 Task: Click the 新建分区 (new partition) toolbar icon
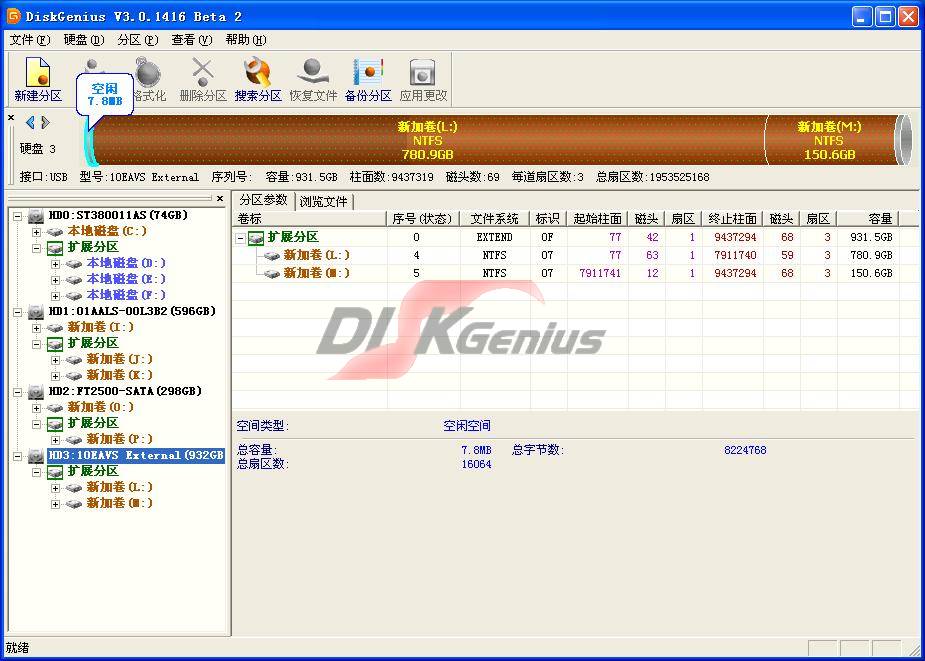point(38,79)
